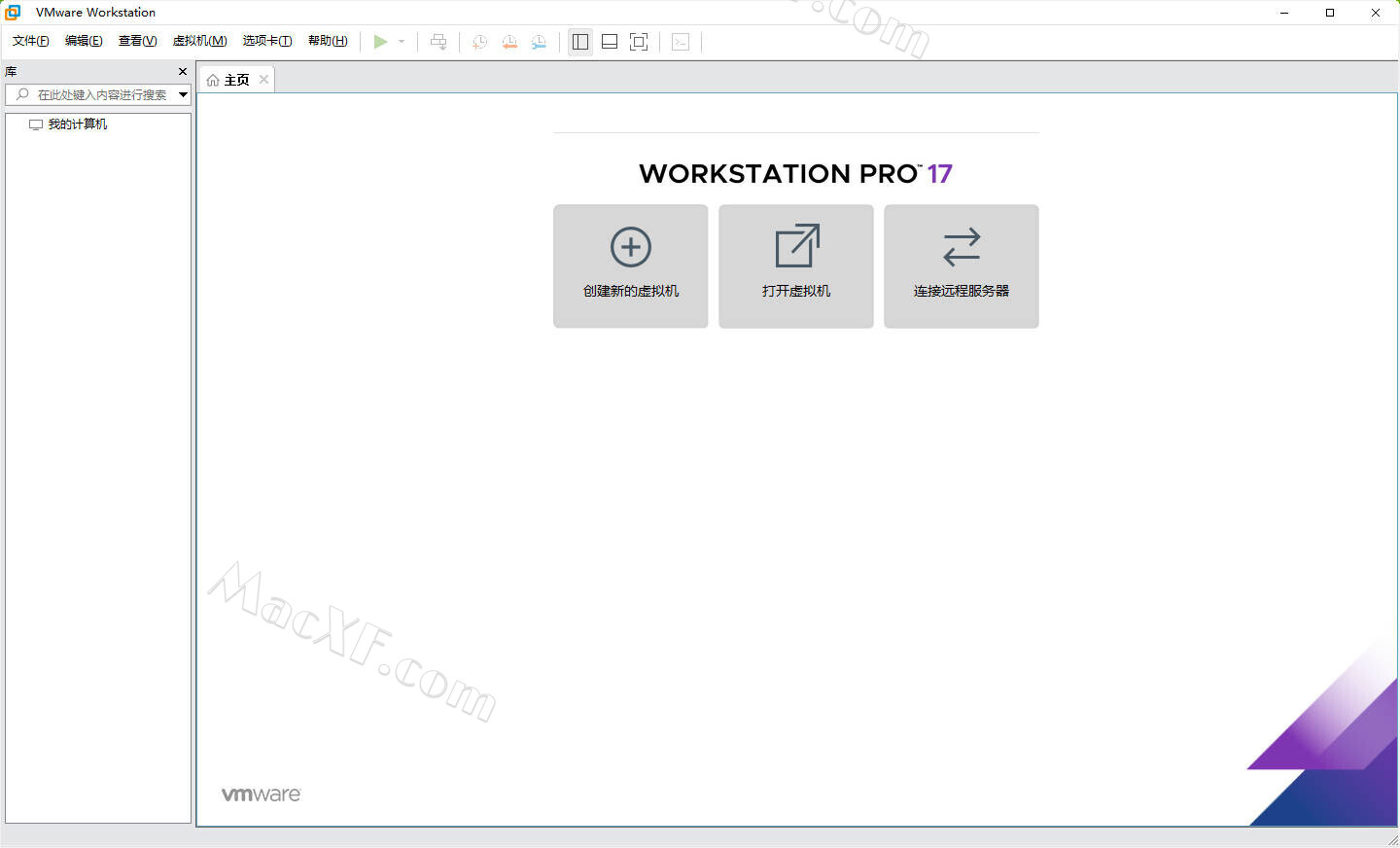Click the VMware Workstation title bar app icon
This screenshot has height=848, width=1400.
coord(14,13)
